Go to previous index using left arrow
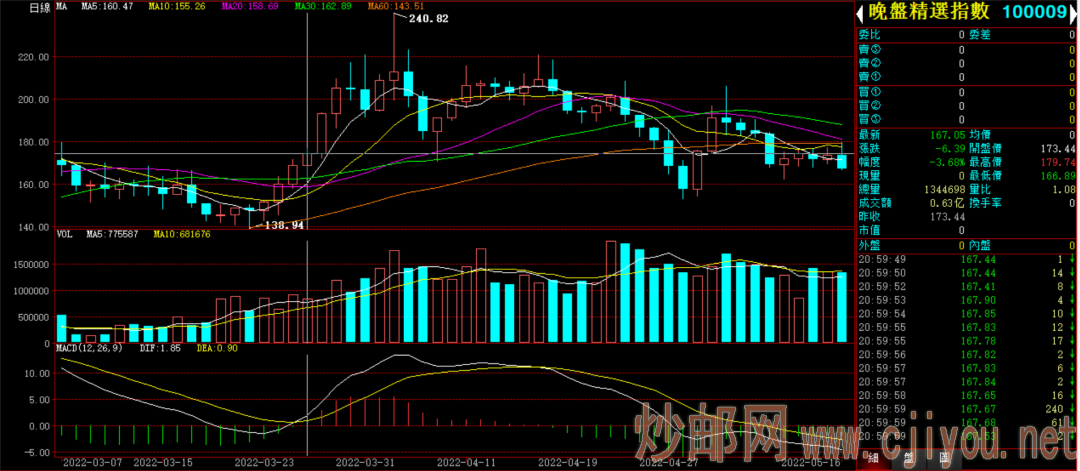1080x471 pixels. (x=860, y=12)
